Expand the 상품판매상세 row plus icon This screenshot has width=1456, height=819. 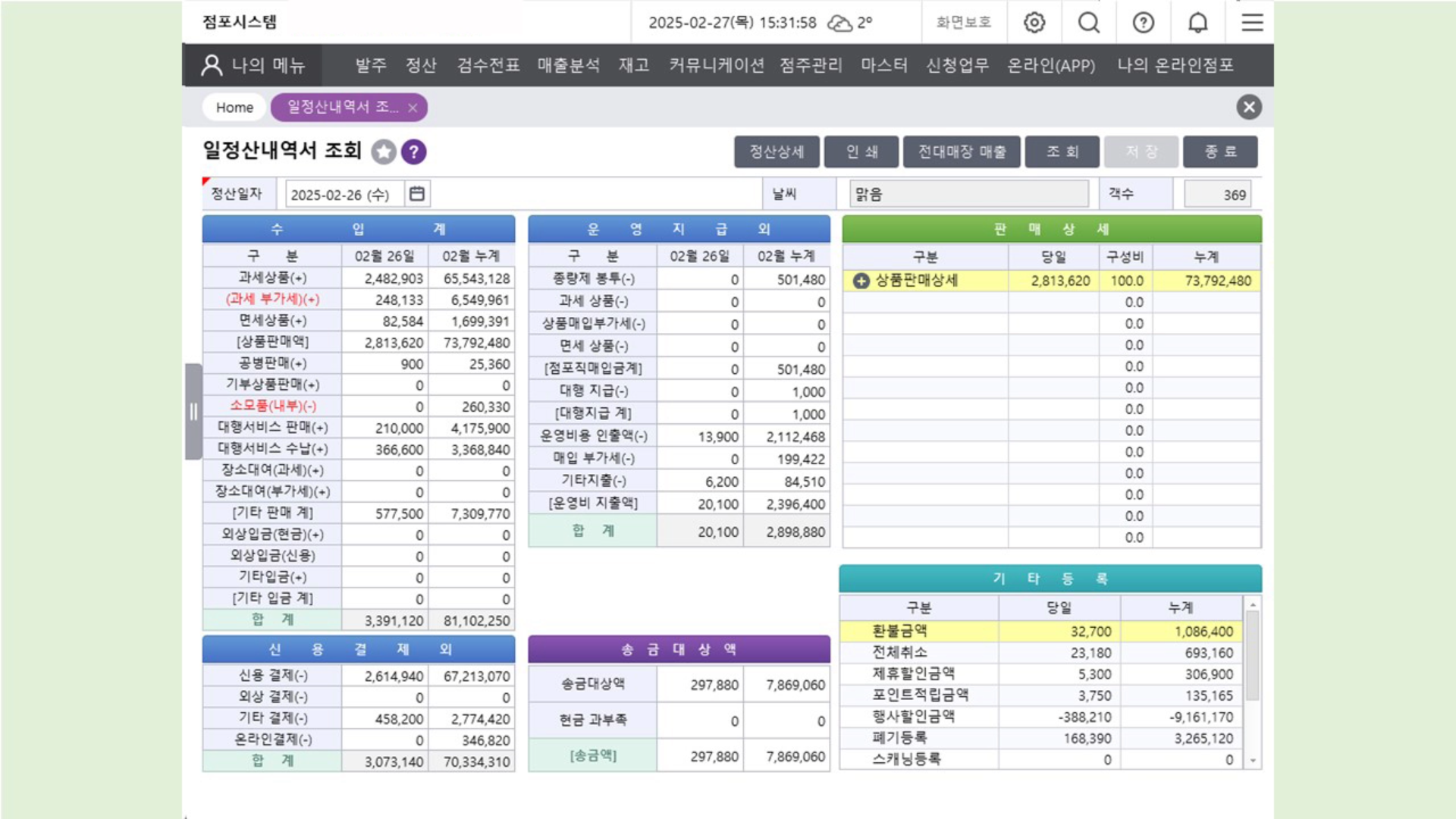[861, 281]
